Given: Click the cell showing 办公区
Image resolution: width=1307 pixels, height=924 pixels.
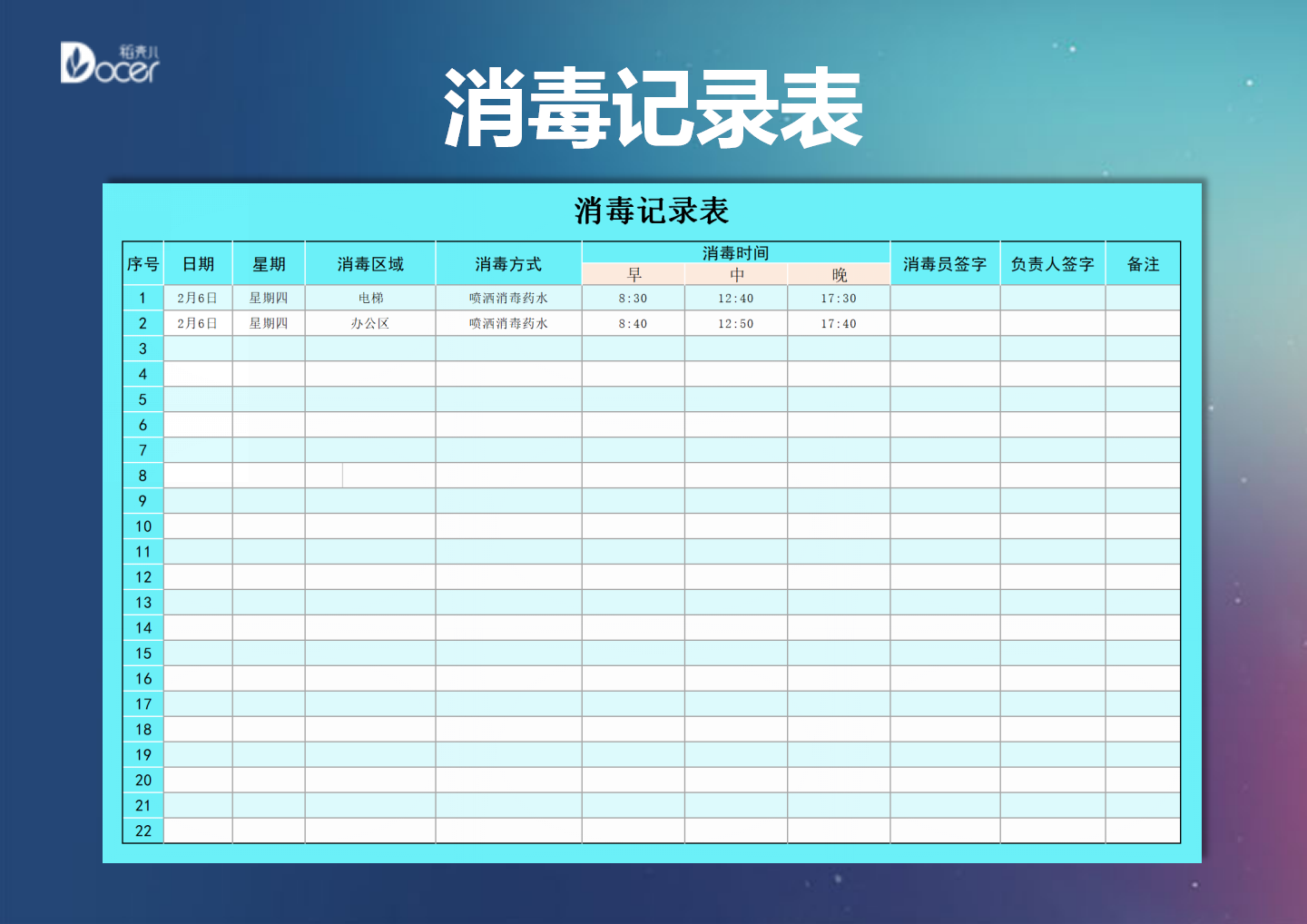Looking at the screenshot, I should [x=370, y=322].
